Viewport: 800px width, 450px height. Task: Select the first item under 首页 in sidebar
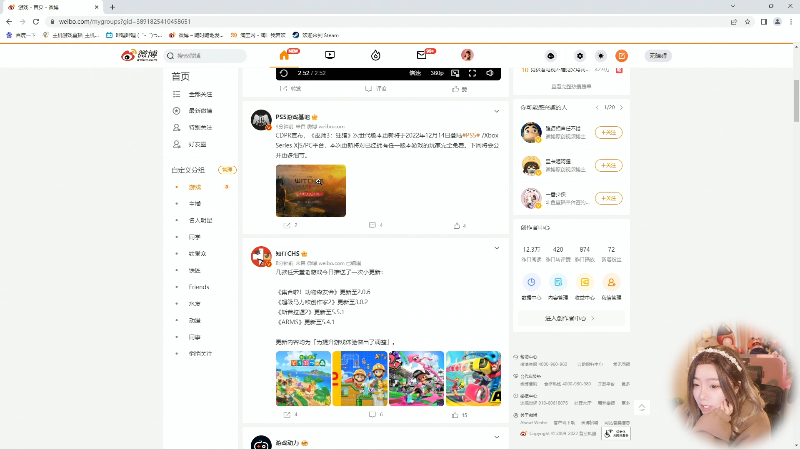201,94
